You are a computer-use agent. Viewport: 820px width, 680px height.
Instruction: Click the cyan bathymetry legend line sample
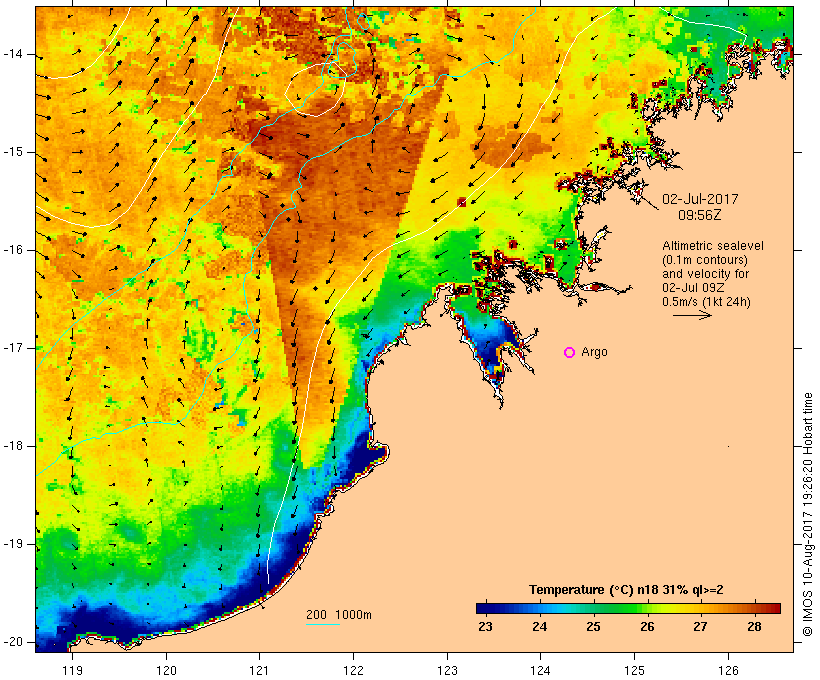pos(323,624)
